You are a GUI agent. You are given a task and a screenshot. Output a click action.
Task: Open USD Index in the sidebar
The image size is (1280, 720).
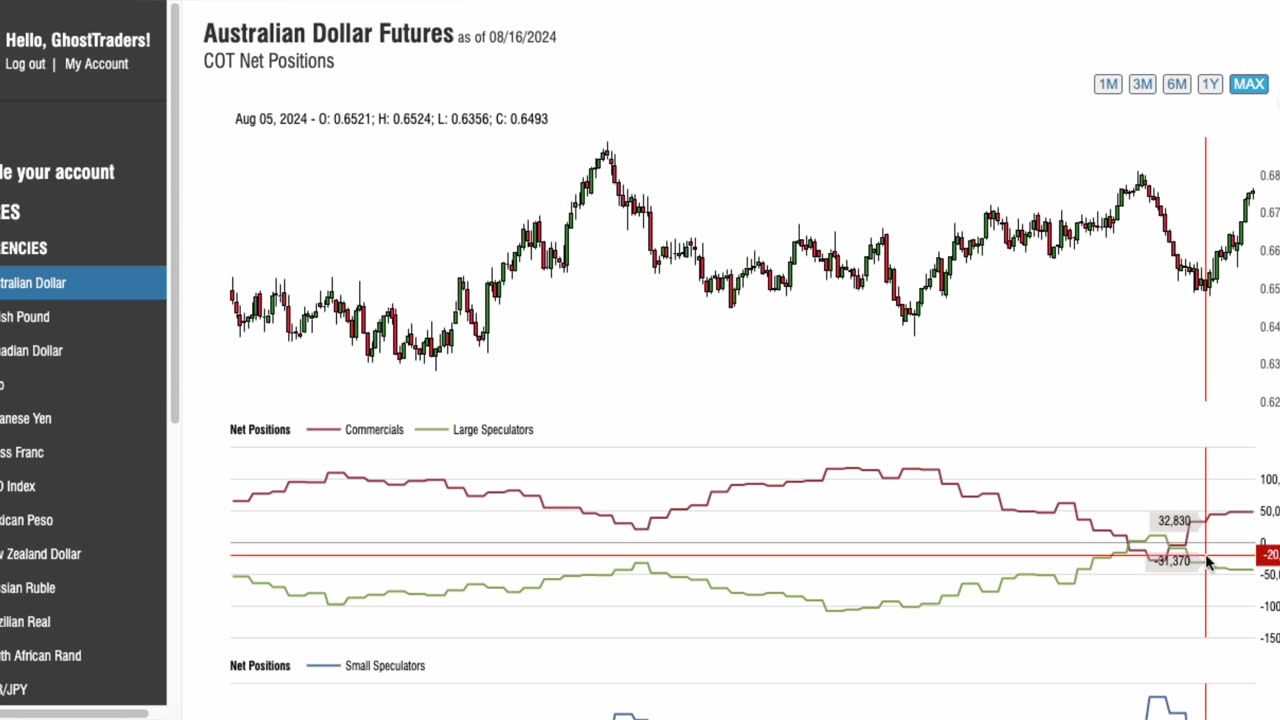(x=83, y=486)
